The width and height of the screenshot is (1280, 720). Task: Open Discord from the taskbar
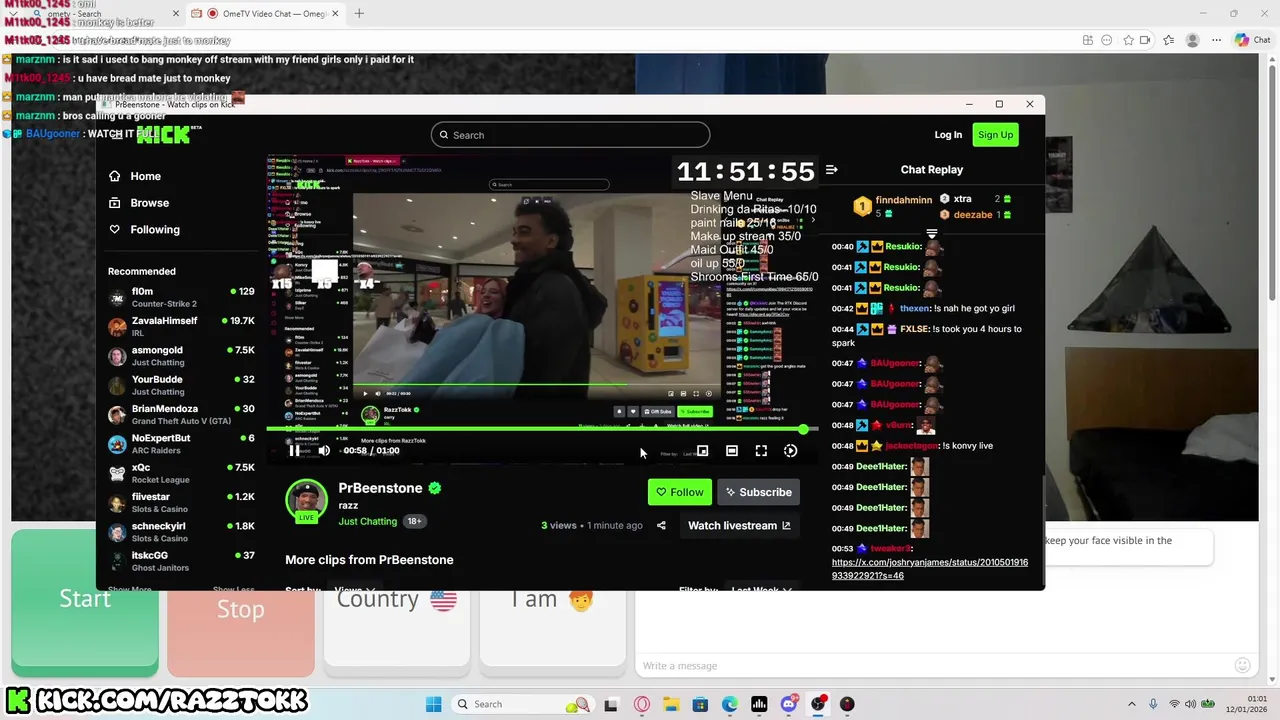point(789,704)
